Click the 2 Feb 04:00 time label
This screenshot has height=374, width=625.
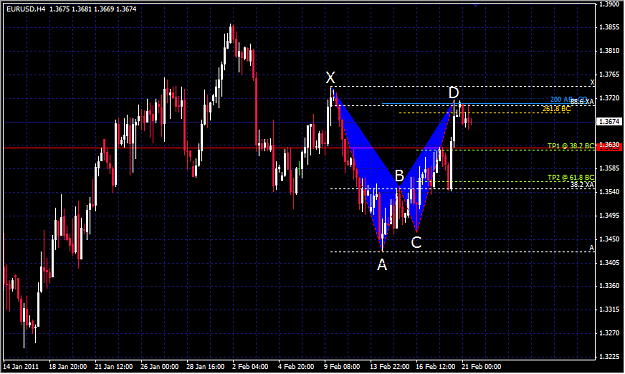(x=250, y=366)
